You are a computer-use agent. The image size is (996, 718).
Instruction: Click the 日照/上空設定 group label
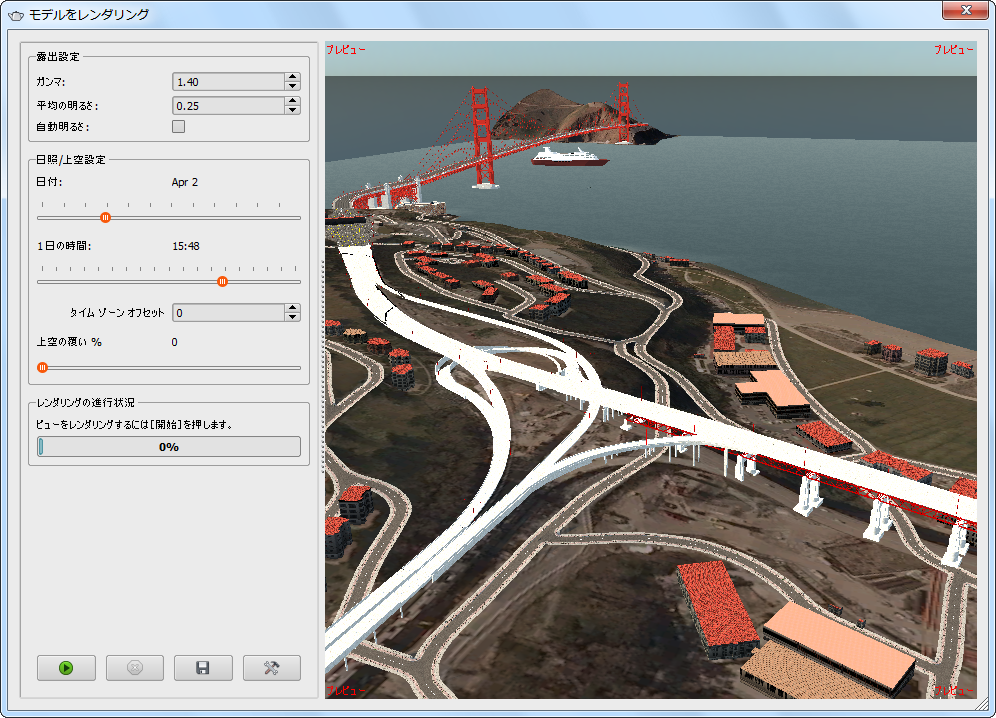pos(71,159)
